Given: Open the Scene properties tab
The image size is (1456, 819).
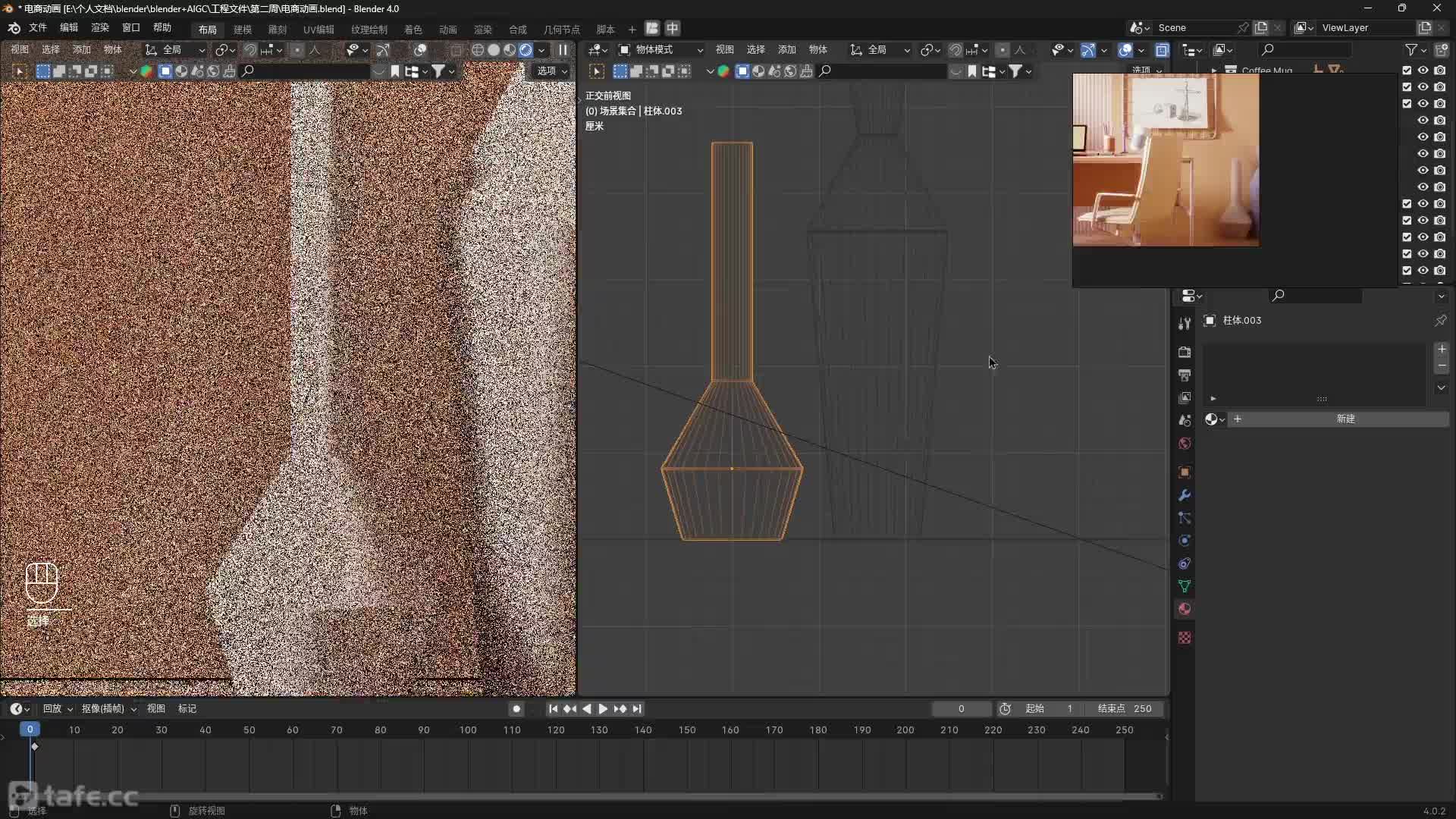Looking at the screenshot, I should [1184, 420].
